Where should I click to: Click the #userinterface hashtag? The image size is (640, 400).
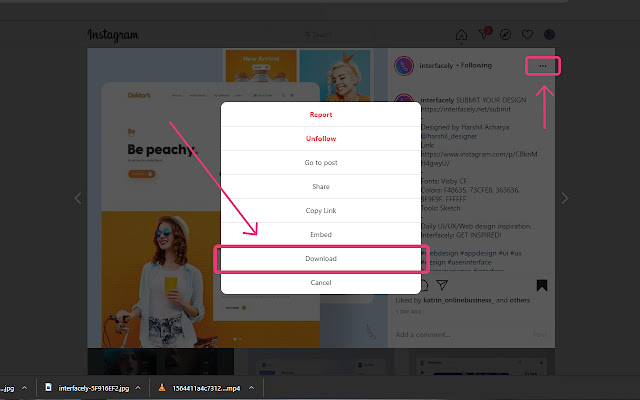(x=469, y=262)
